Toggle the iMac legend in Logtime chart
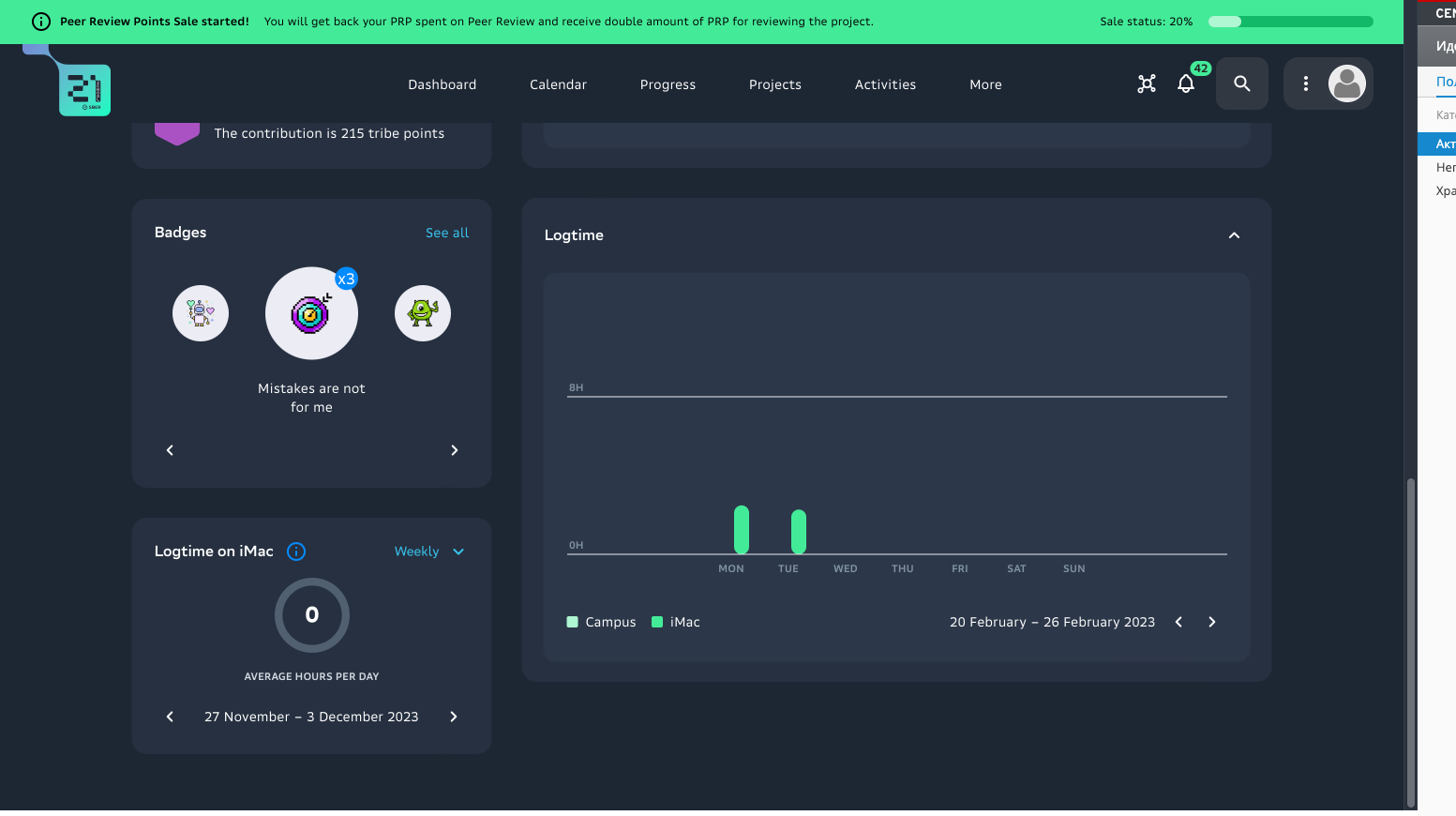 click(x=676, y=622)
